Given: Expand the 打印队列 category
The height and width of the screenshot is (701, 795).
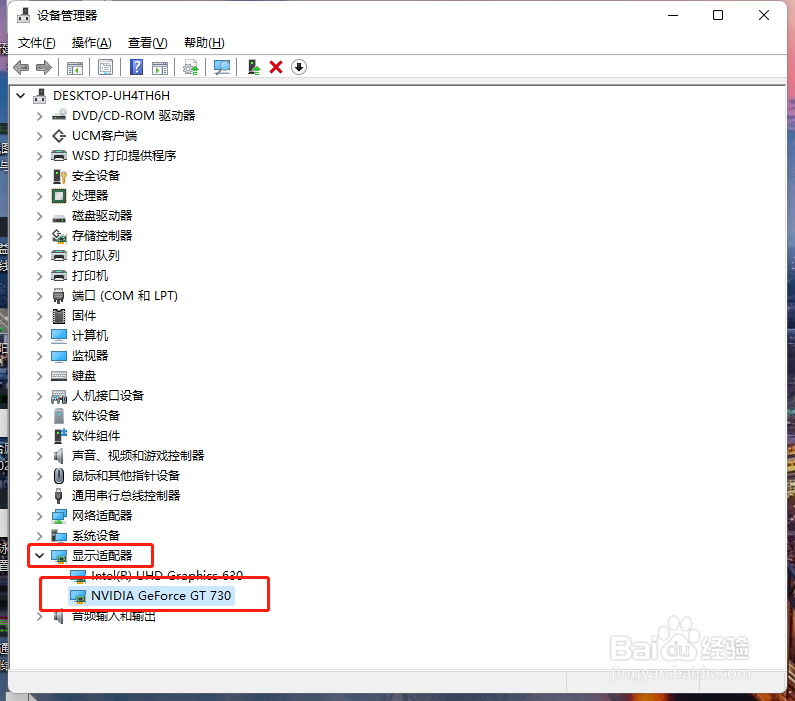Looking at the screenshot, I should coord(40,256).
